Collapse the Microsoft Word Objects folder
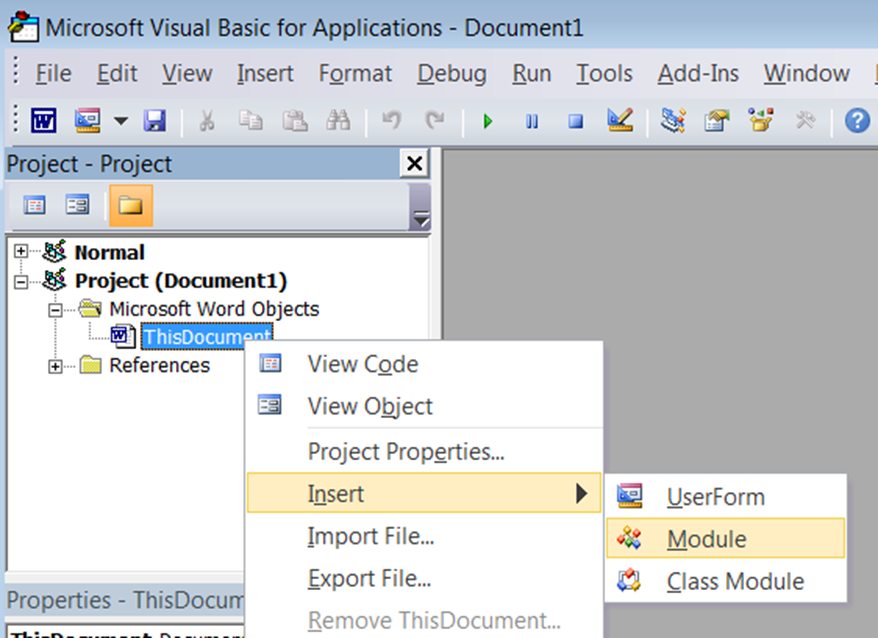878x638 pixels. tap(55, 309)
